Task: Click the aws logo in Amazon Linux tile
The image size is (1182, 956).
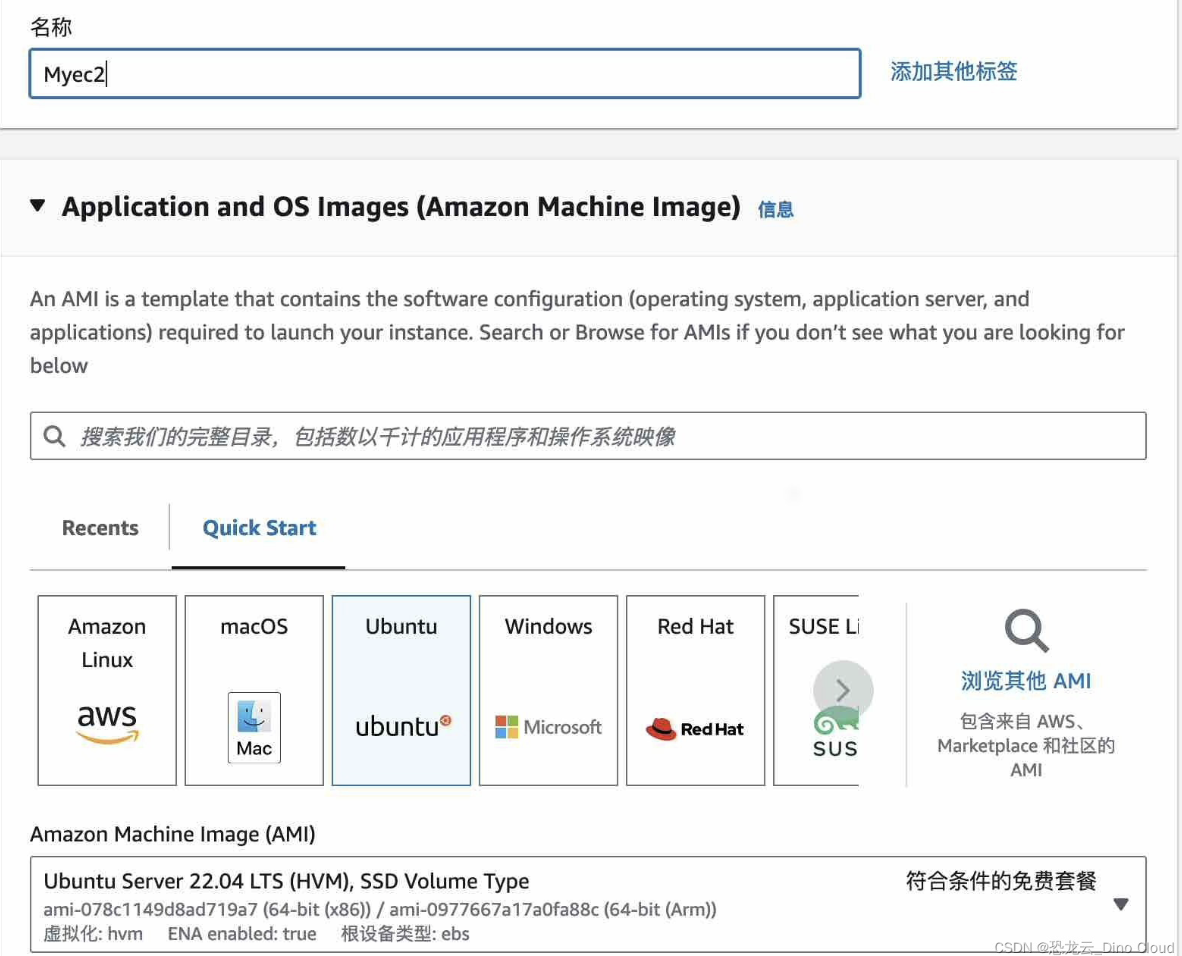Action: coord(107,722)
